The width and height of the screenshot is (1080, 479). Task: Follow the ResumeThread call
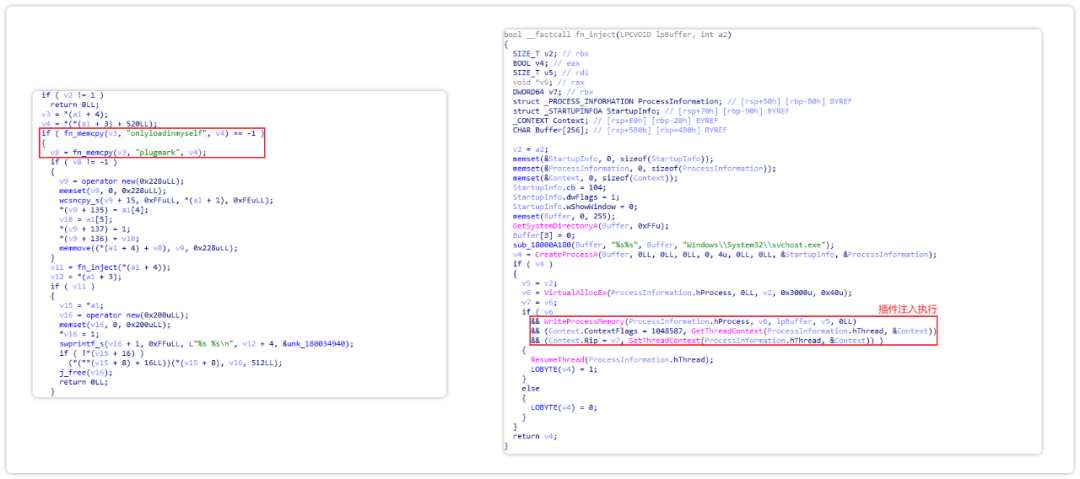[x=557, y=360]
